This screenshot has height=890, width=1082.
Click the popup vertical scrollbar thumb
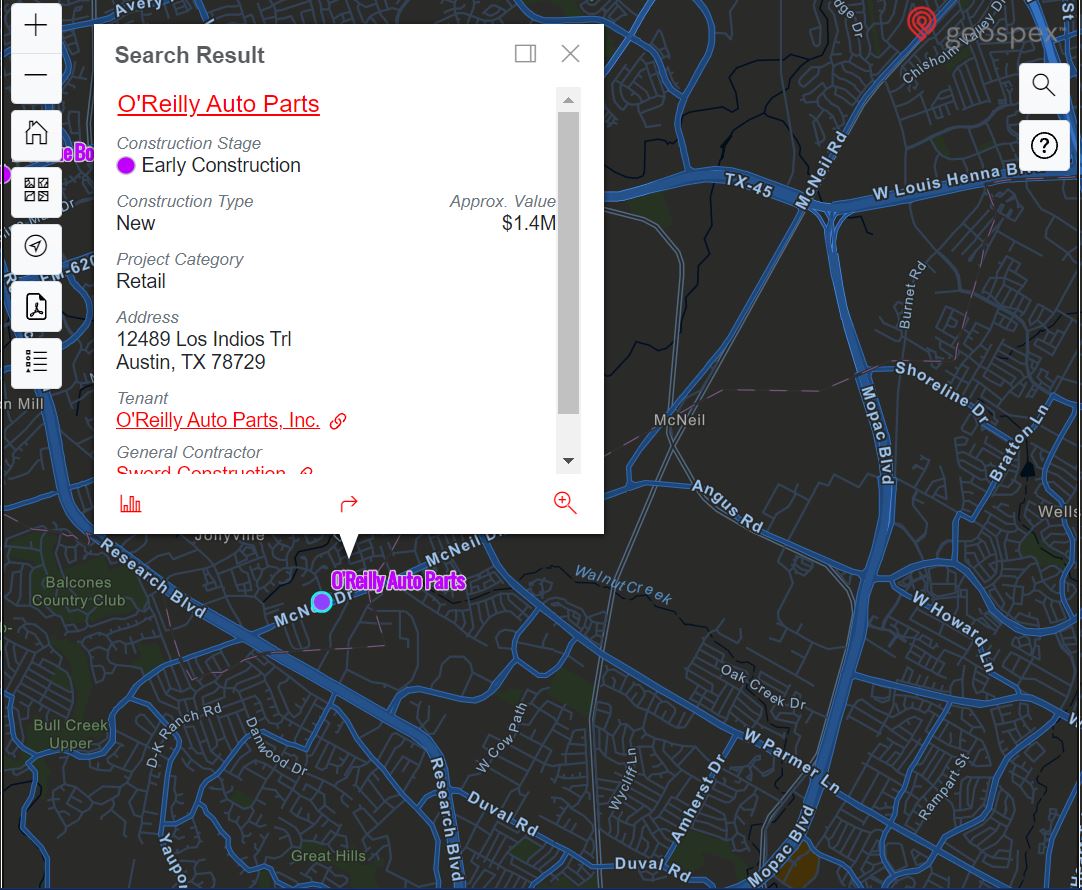(568, 263)
